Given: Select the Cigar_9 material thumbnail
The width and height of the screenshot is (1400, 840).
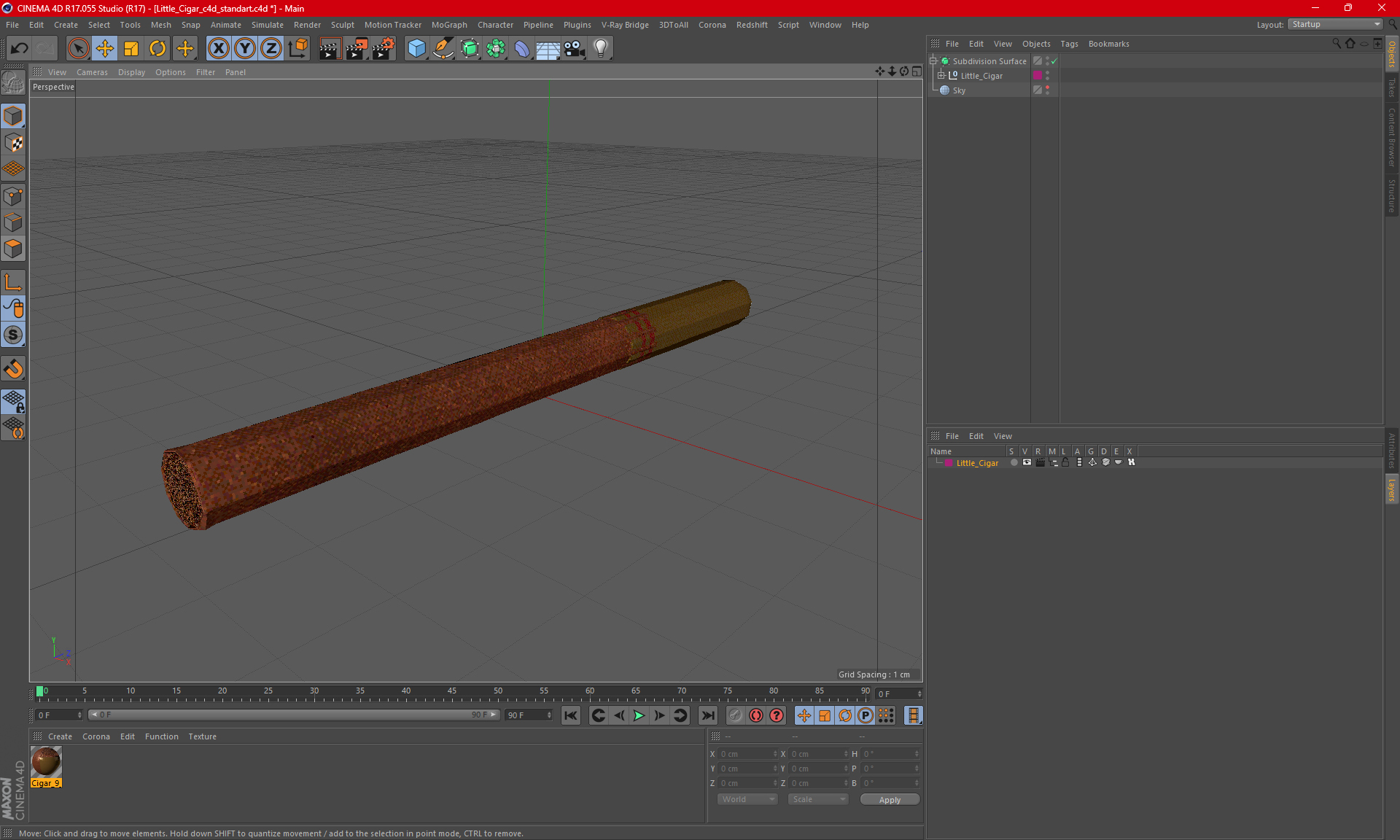Looking at the screenshot, I should click(46, 762).
